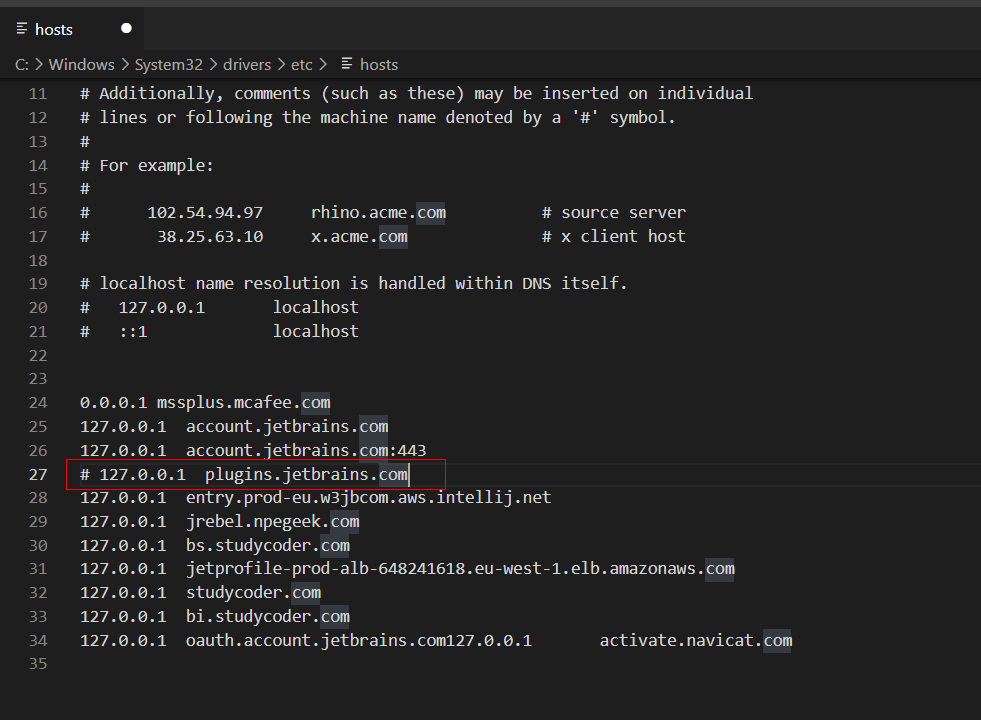Open the etc breadcrumb segment
Screen dimensions: 981x720
[302, 64]
